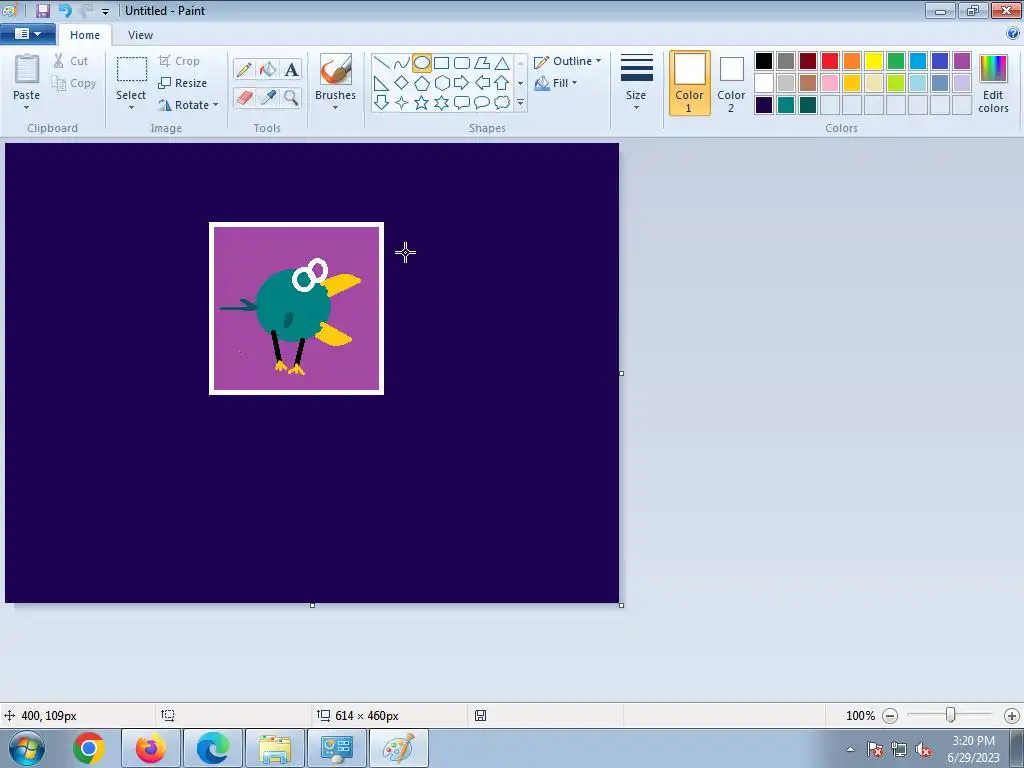The height and width of the screenshot is (768, 1024).
Task: Choose the Five-point star shape
Action: (422, 103)
